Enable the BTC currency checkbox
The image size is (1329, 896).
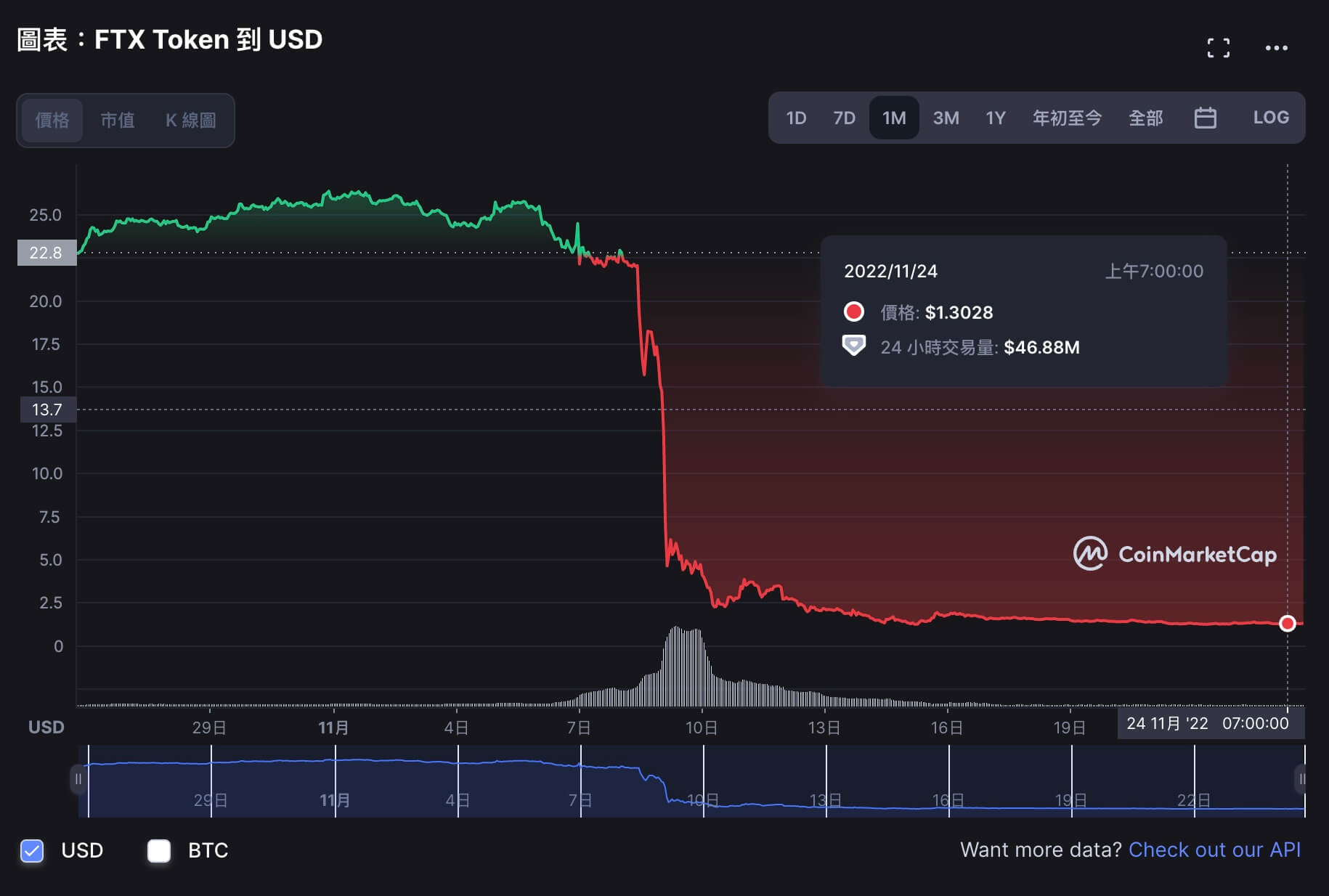pyautogui.click(x=159, y=850)
